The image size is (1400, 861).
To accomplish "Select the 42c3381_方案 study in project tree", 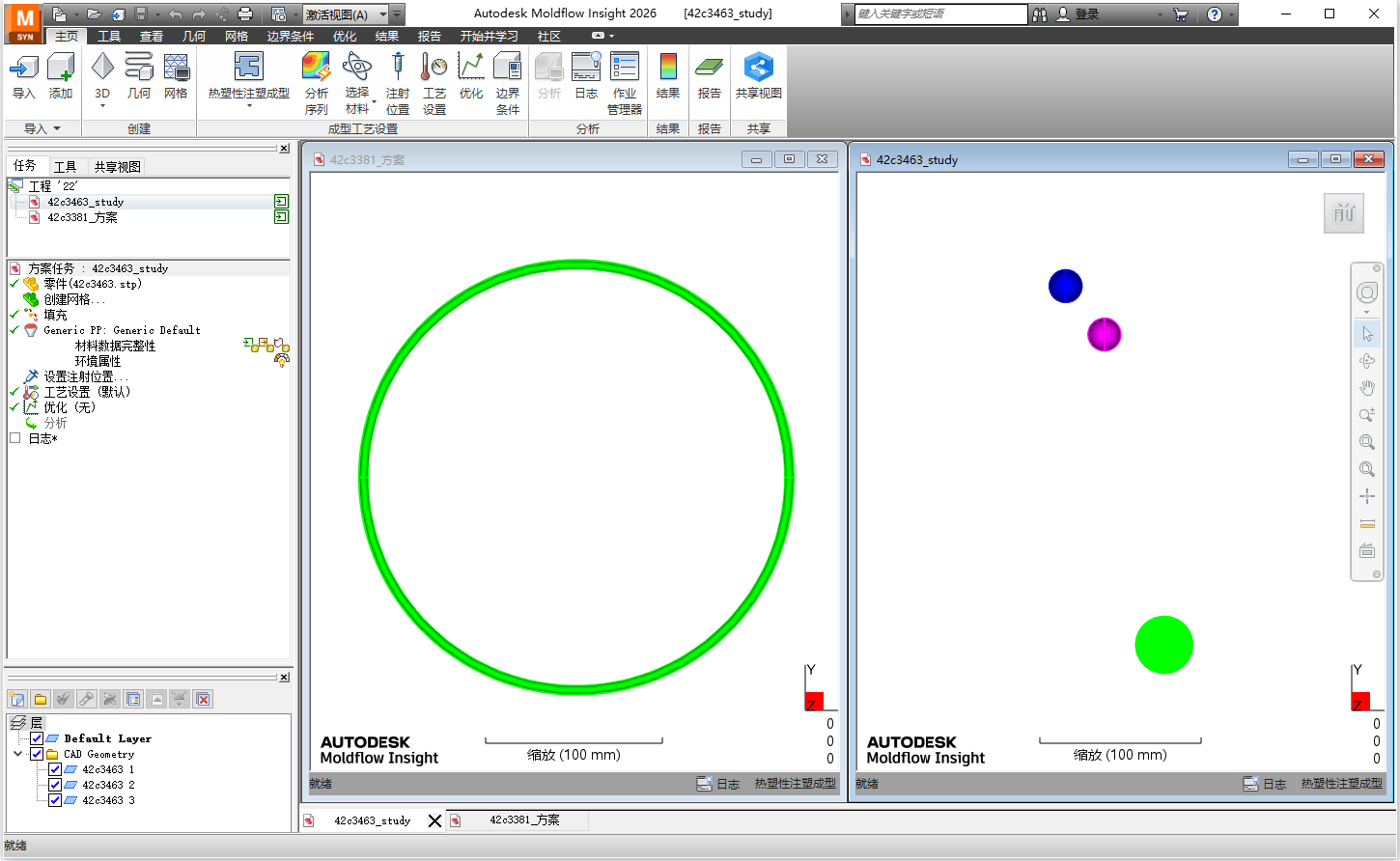I will tap(82, 217).
